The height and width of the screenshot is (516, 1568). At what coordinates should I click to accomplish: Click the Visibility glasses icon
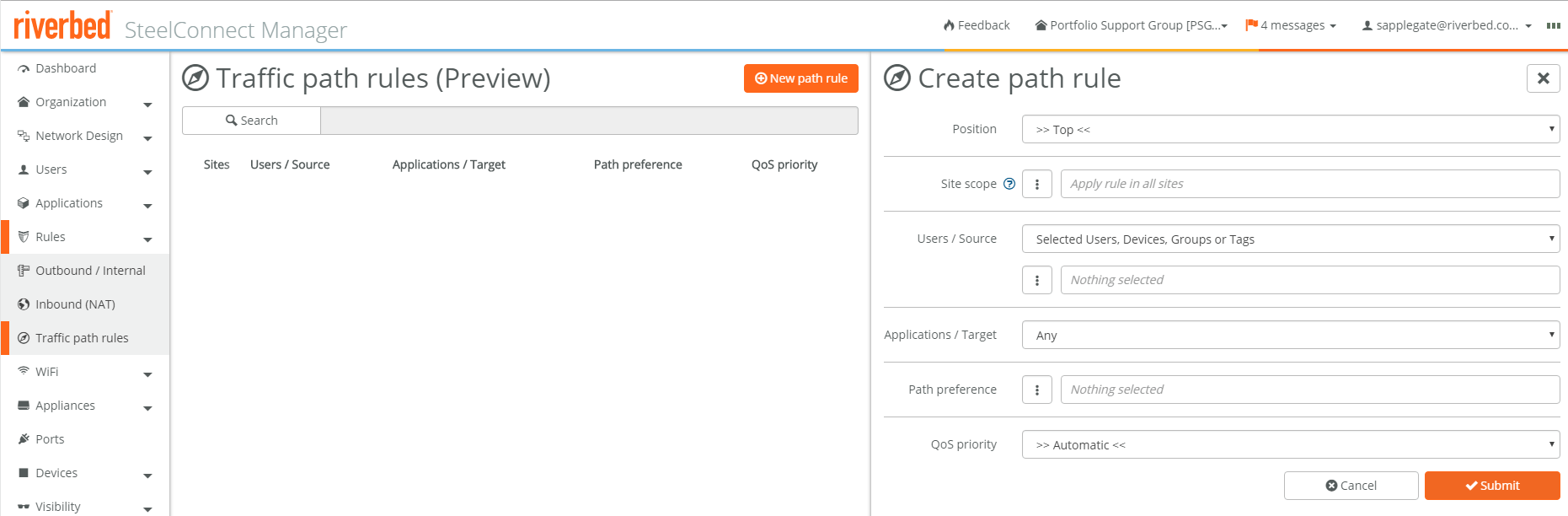click(24, 507)
